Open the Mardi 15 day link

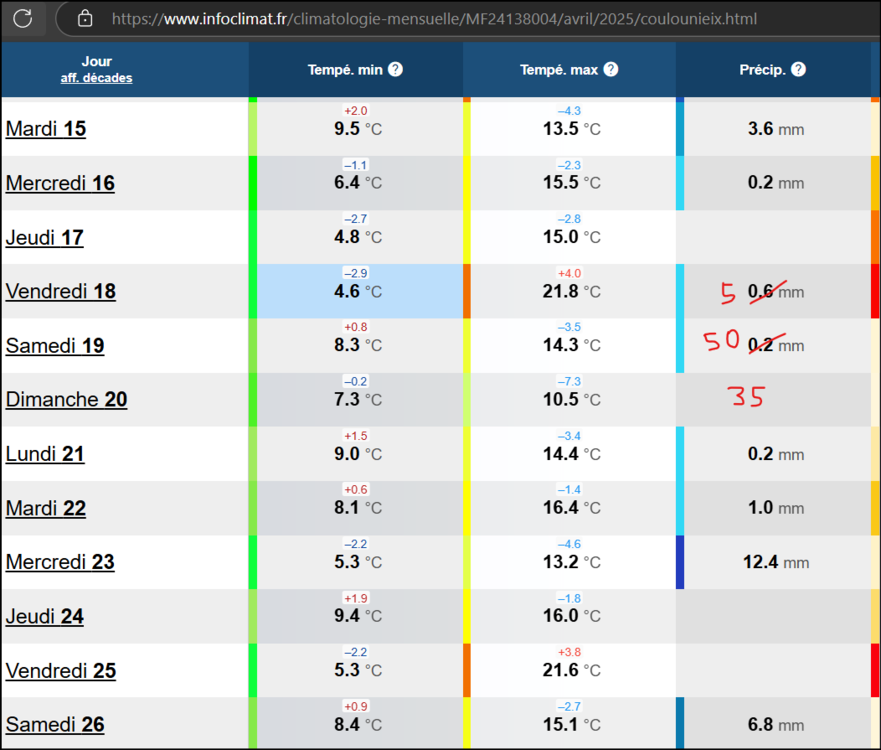click(46, 129)
